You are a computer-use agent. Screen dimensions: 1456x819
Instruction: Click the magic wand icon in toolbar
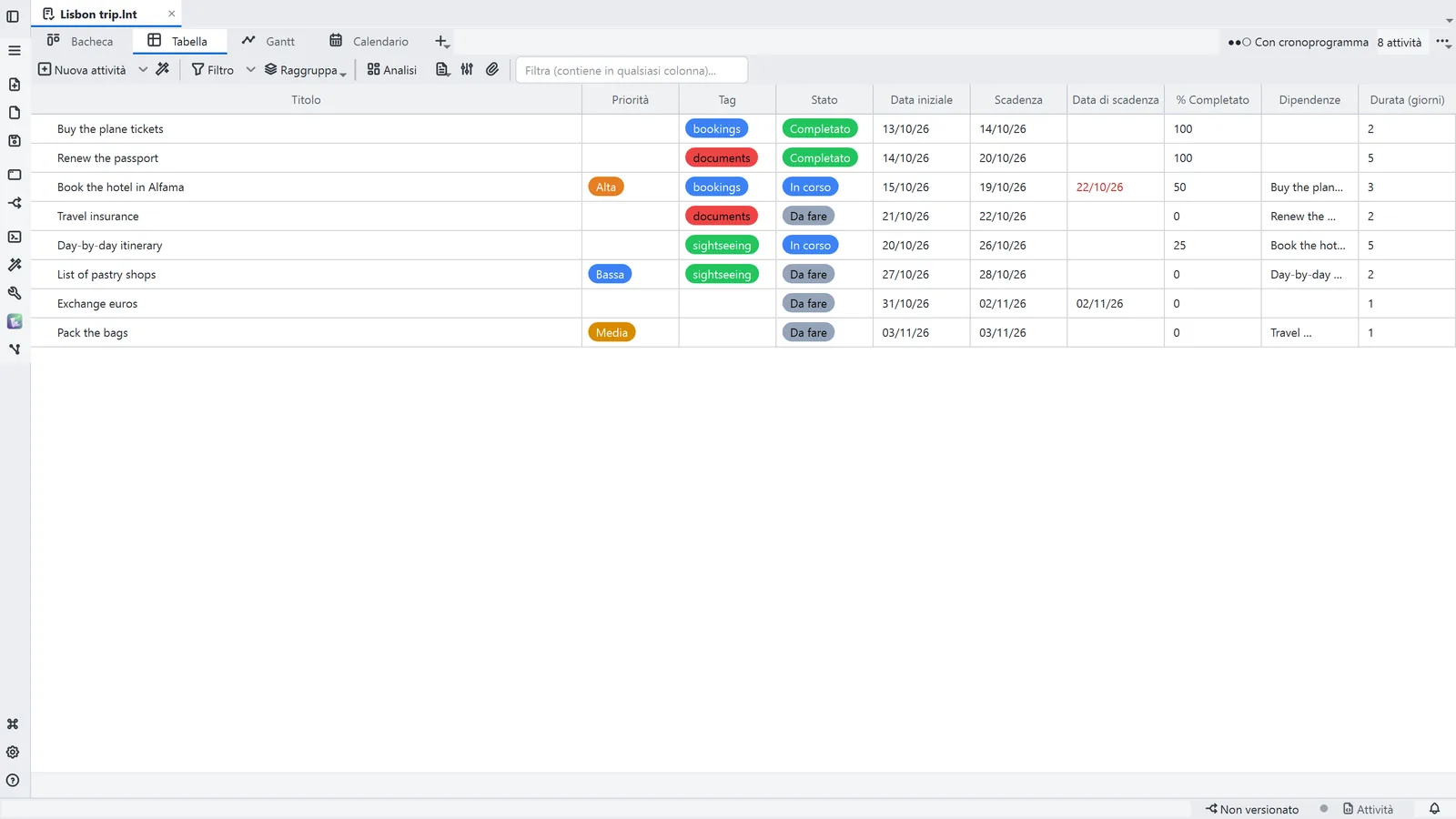163,69
